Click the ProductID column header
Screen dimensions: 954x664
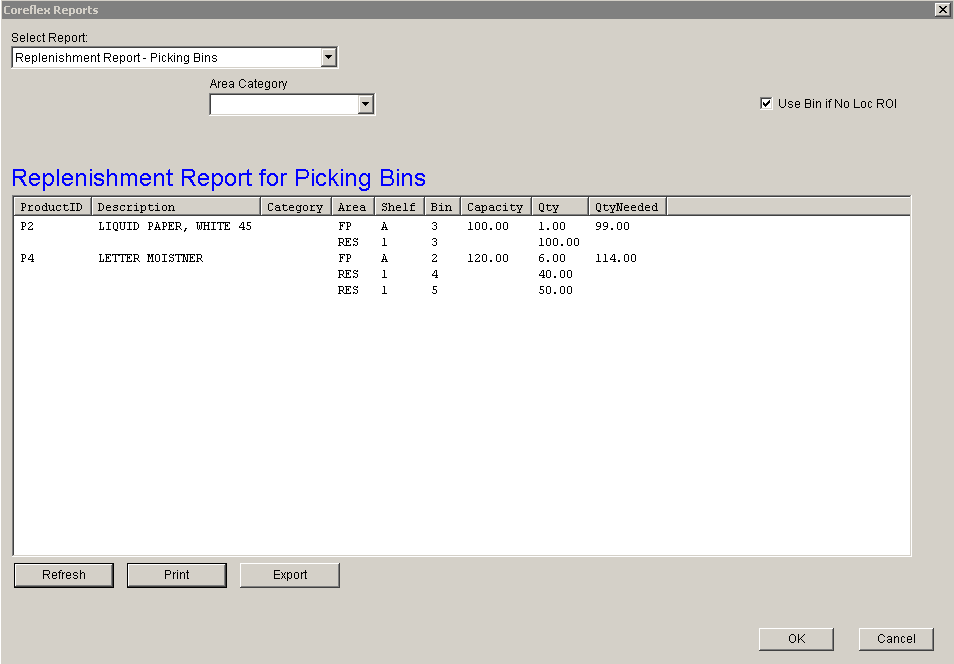click(52, 207)
